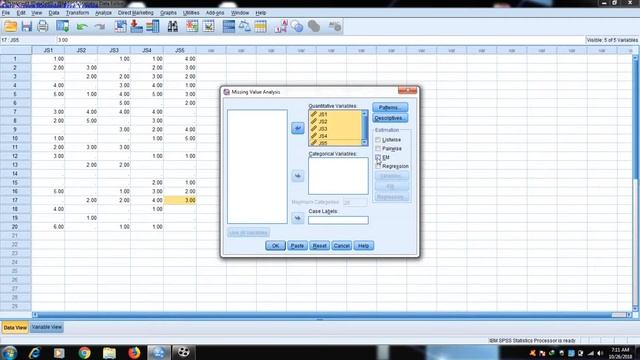Click the JS4 column header
640x360 pixels.
coord(147,50)
